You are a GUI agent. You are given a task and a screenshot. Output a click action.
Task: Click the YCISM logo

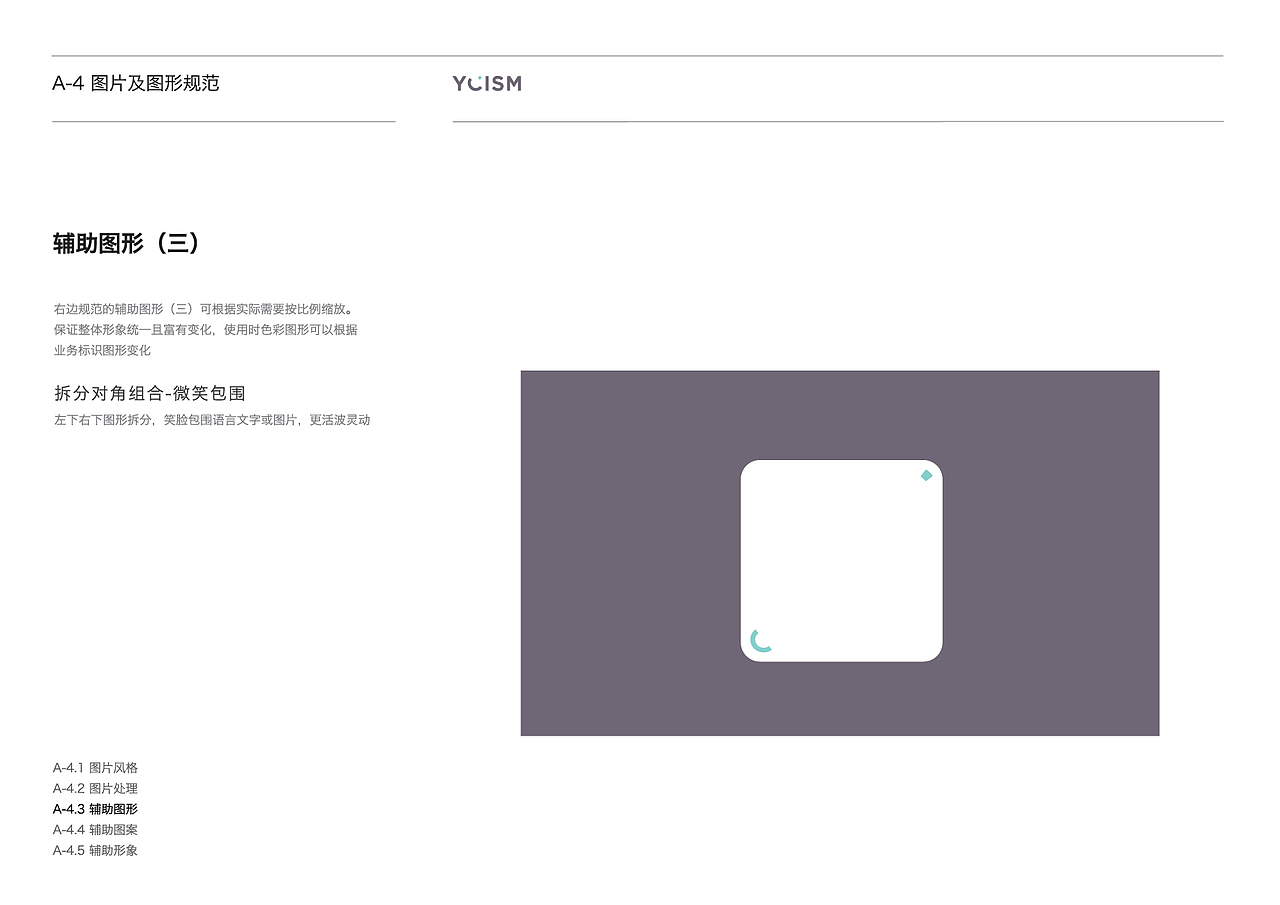[x=487, y=83]
